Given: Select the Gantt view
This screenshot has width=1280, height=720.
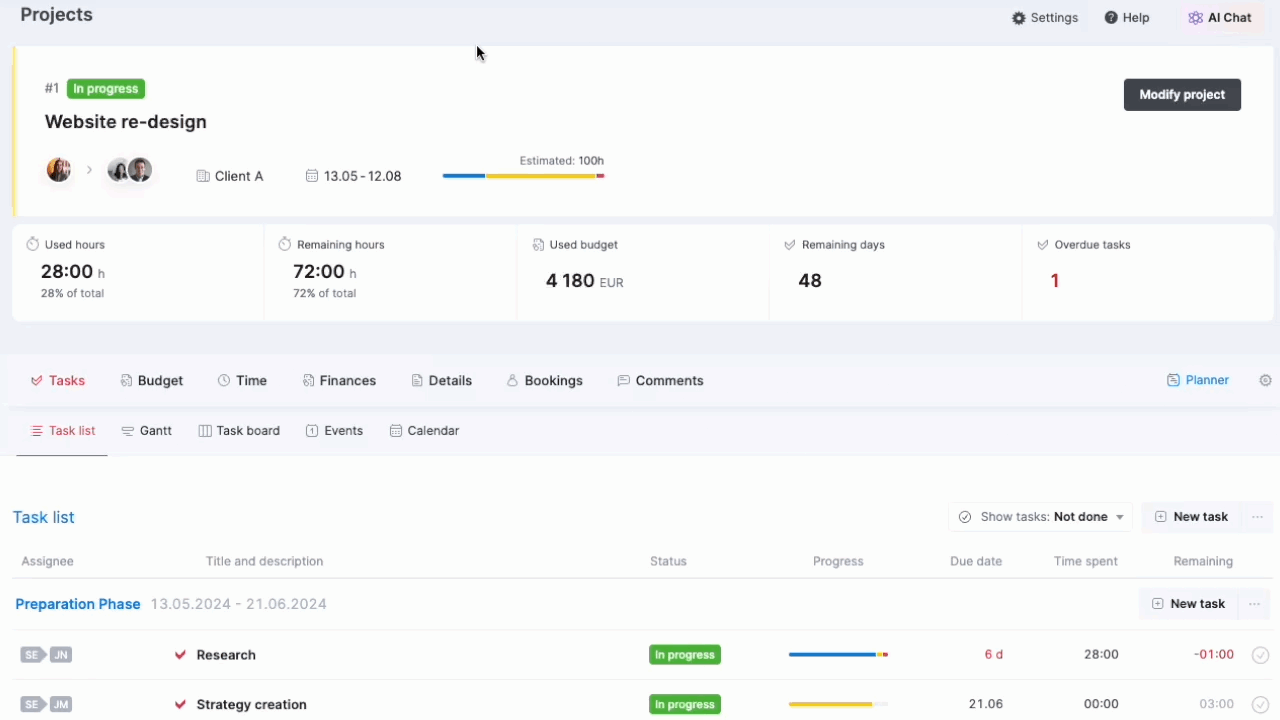Looking at the screenshot, I should coord(147,431).
